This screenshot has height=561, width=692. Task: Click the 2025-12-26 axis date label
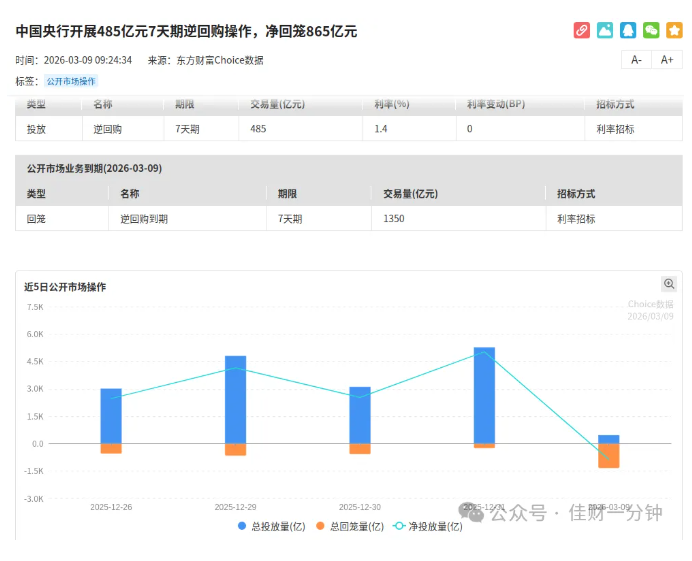[111, 507]
